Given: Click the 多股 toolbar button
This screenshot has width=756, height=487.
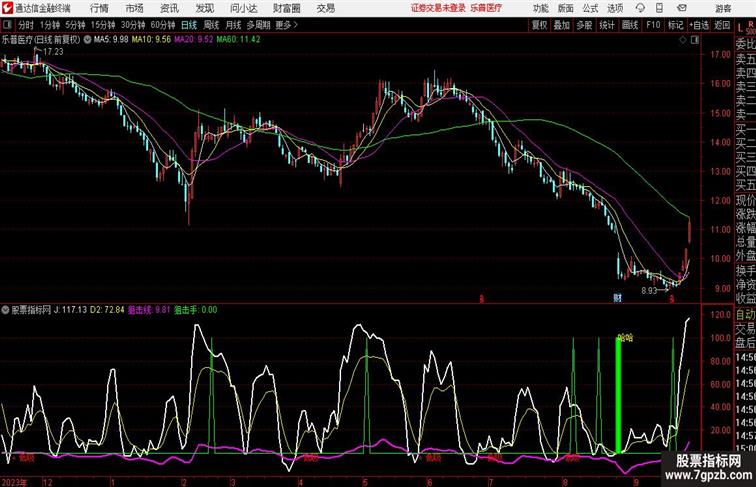Looking at the screenshot, I should (x=584, y=25).
